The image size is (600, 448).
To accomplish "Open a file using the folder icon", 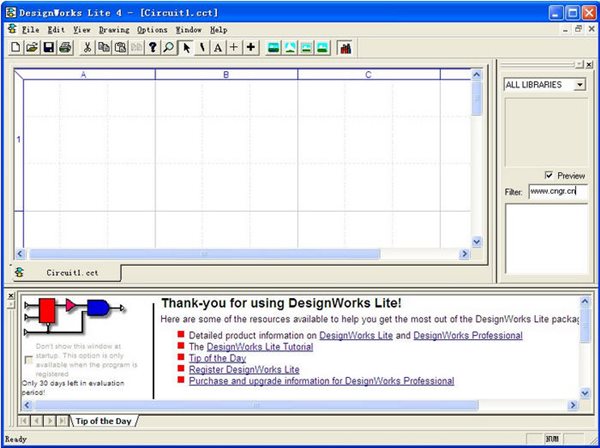I will (32, 47).
